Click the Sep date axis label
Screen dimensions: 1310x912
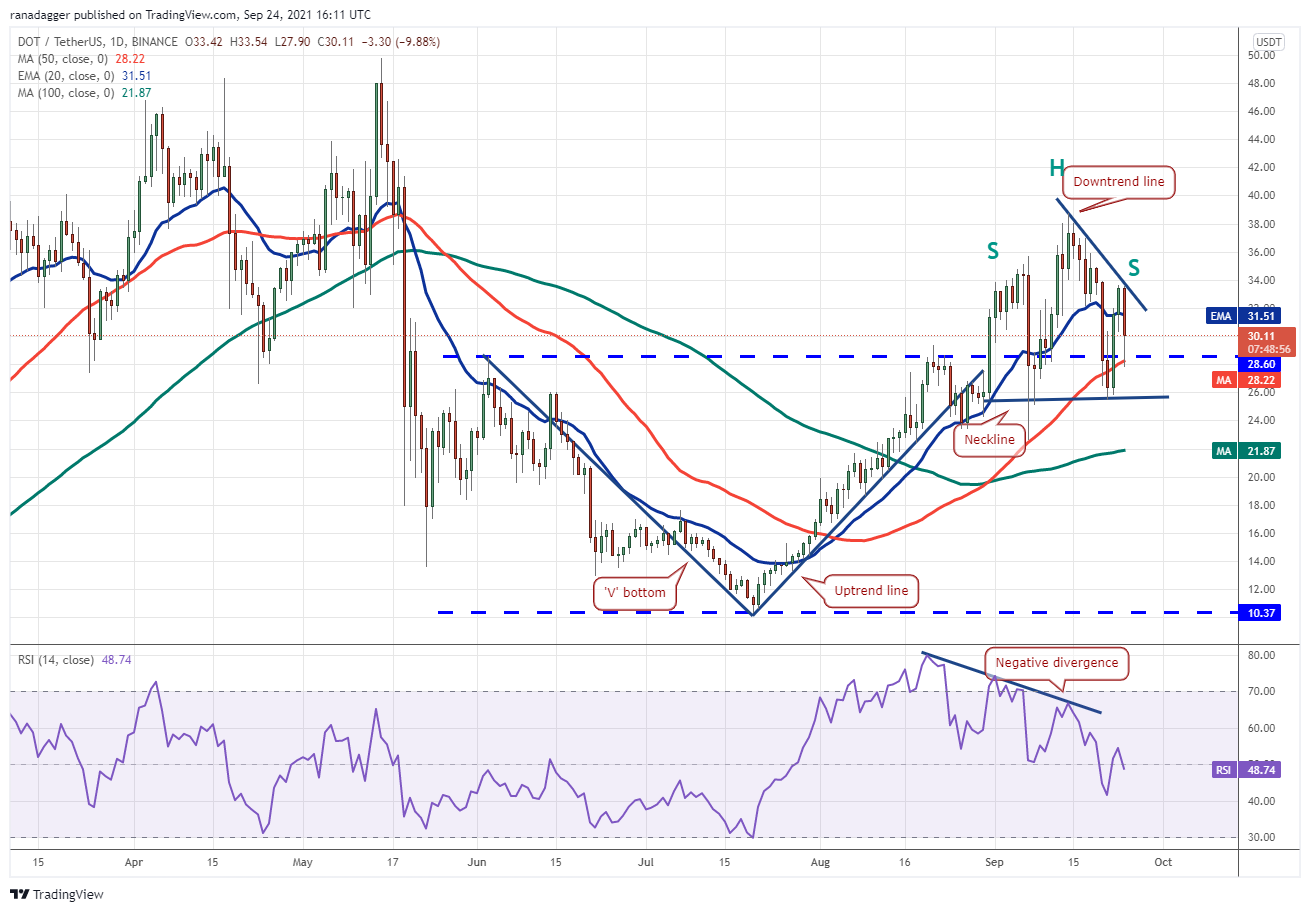993,861
